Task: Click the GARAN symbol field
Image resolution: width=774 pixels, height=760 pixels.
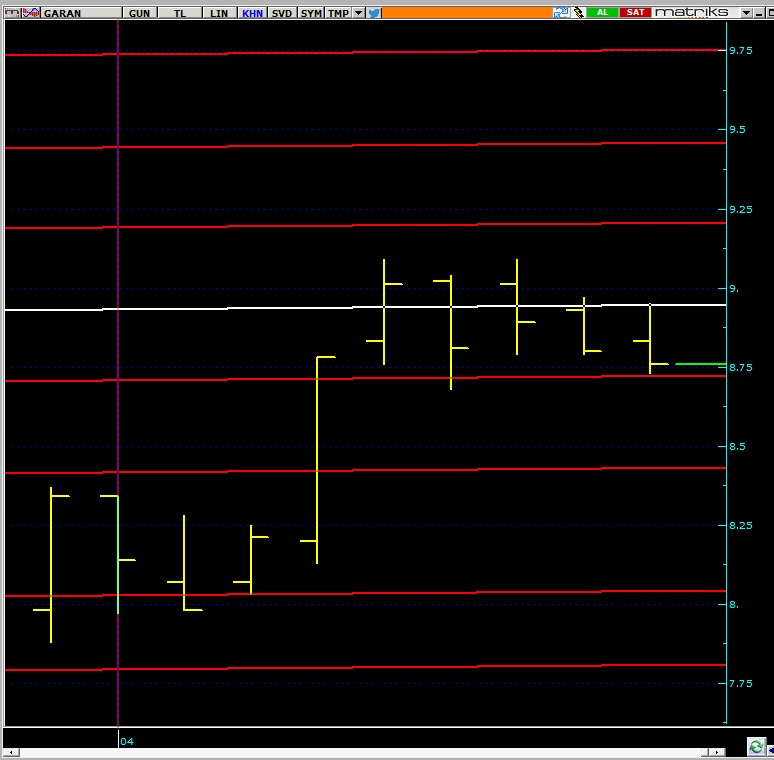Action: (x=81, y=13)
